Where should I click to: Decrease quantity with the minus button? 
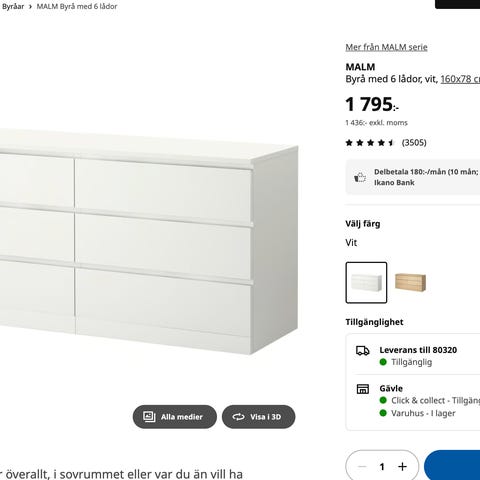click(362, 467)
